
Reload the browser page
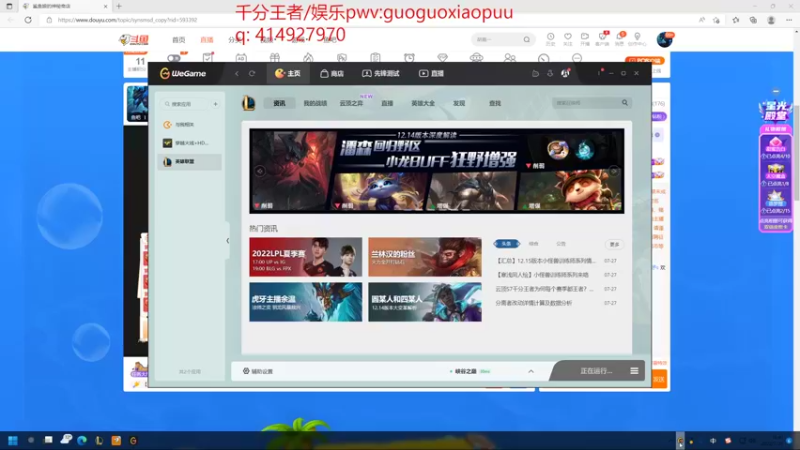pos(28,20)
